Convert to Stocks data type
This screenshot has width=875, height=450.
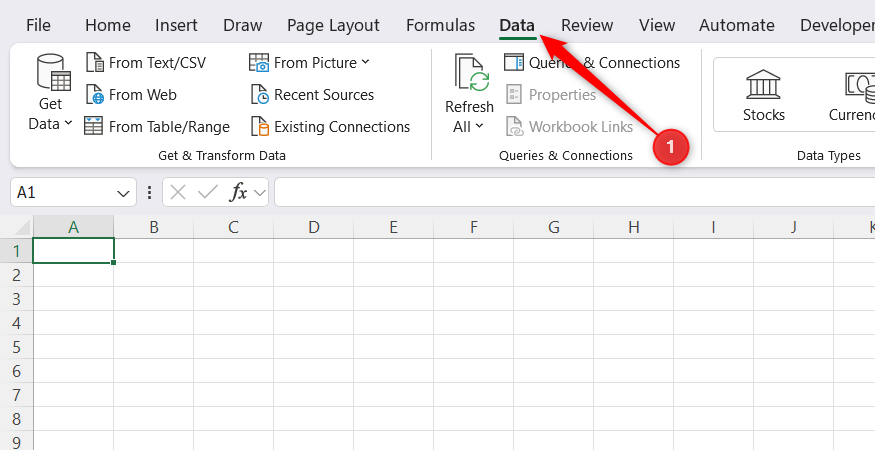point(763,95)
